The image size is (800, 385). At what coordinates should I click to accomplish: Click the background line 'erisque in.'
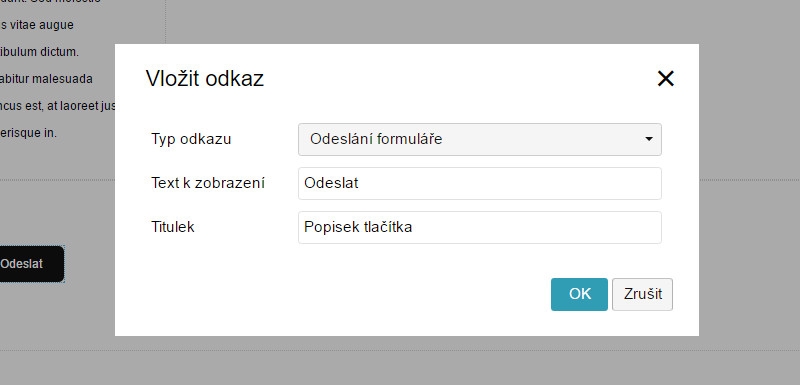[x=28, y=133]
